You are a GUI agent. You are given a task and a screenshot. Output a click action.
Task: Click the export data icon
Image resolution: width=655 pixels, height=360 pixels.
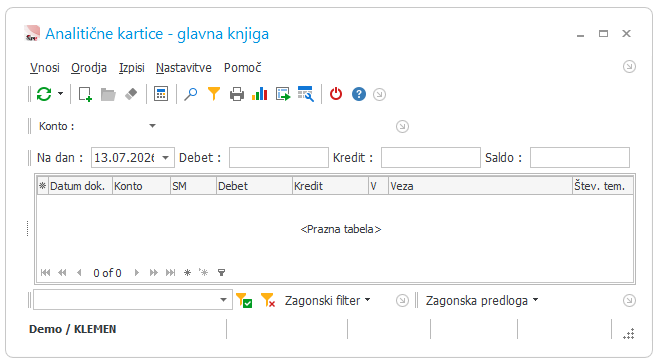pos(283,94)
